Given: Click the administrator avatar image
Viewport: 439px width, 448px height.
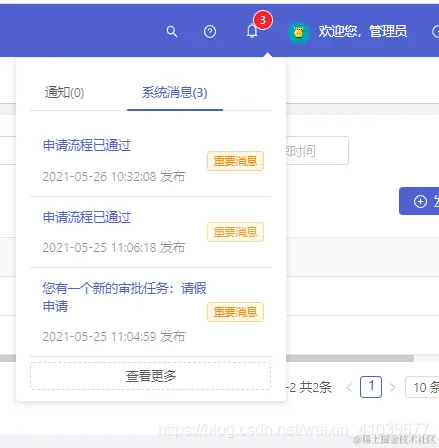Looking at the screenshot, I should point(299,32).
